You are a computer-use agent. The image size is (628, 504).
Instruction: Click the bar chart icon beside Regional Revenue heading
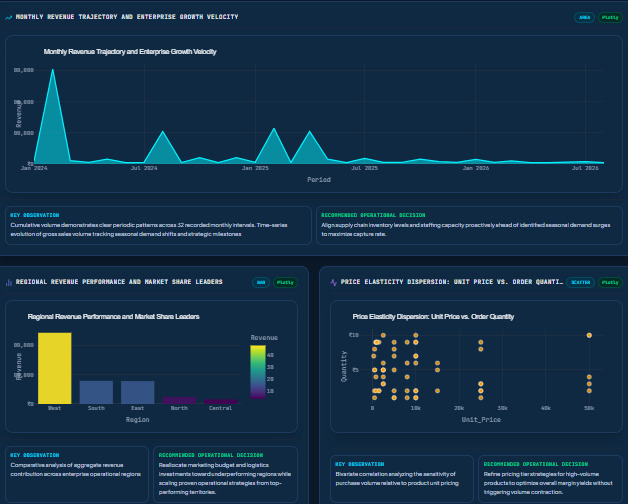tap(8, 282)
